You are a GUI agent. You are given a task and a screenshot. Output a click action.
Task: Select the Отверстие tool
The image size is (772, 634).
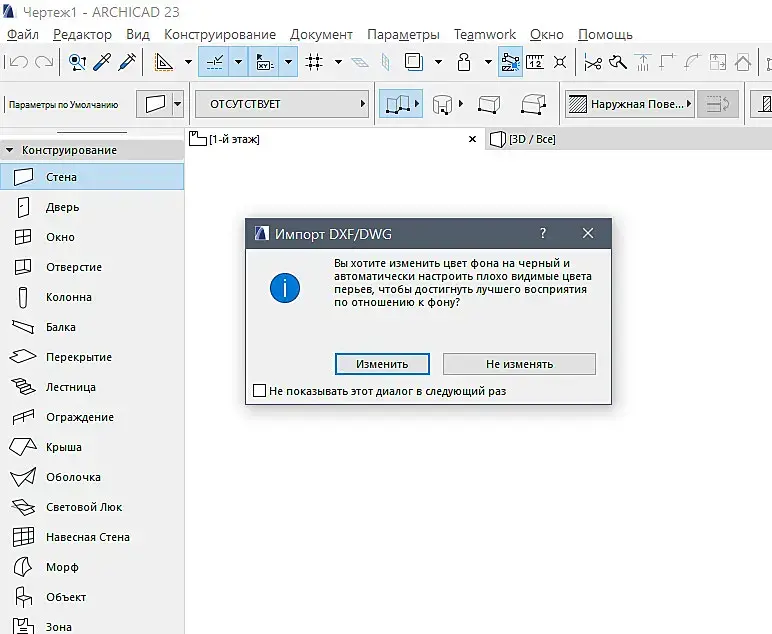click(x=92, y=267)
